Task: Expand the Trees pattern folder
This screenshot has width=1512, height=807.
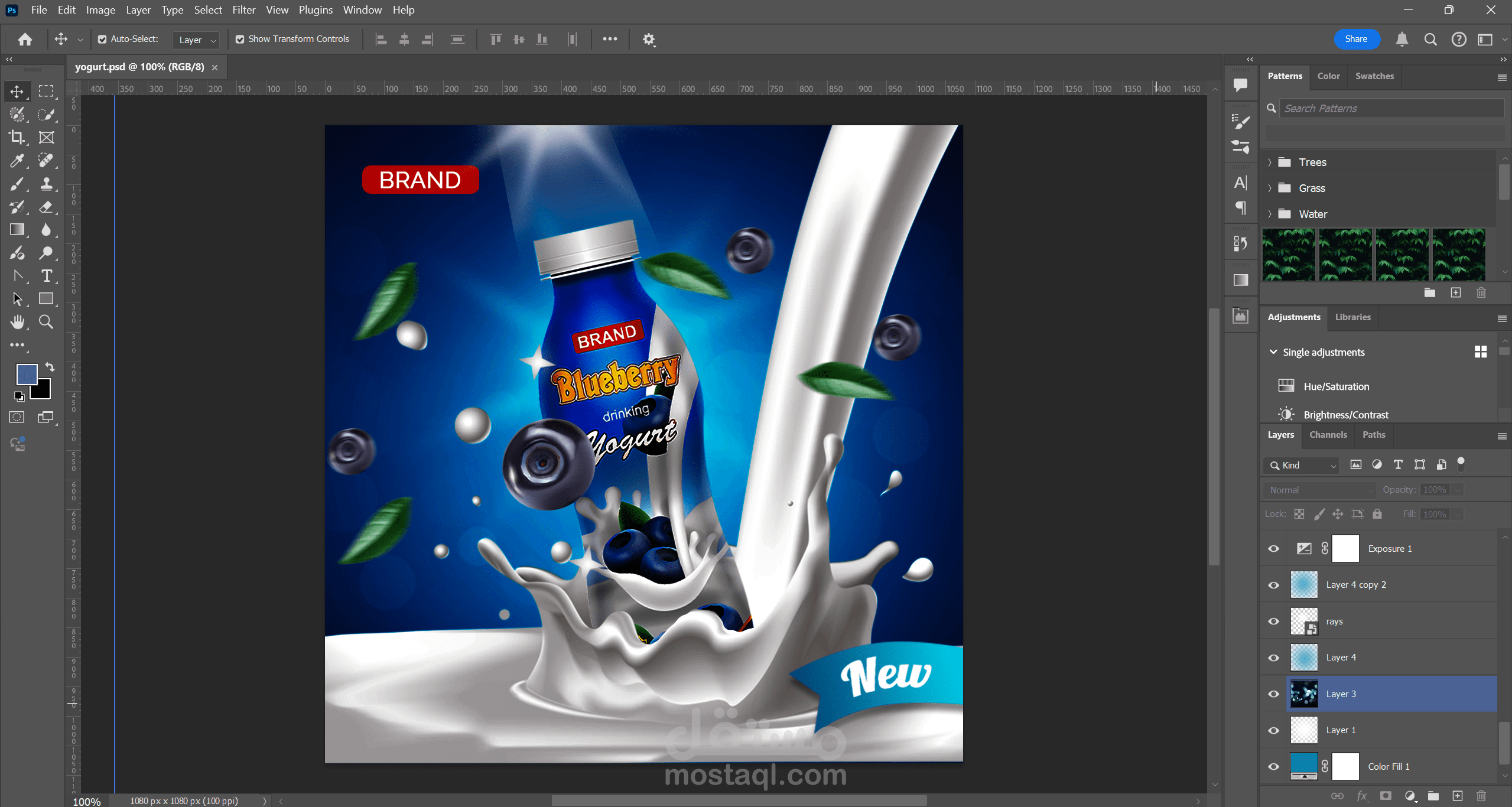Action: click(1269, 162)
